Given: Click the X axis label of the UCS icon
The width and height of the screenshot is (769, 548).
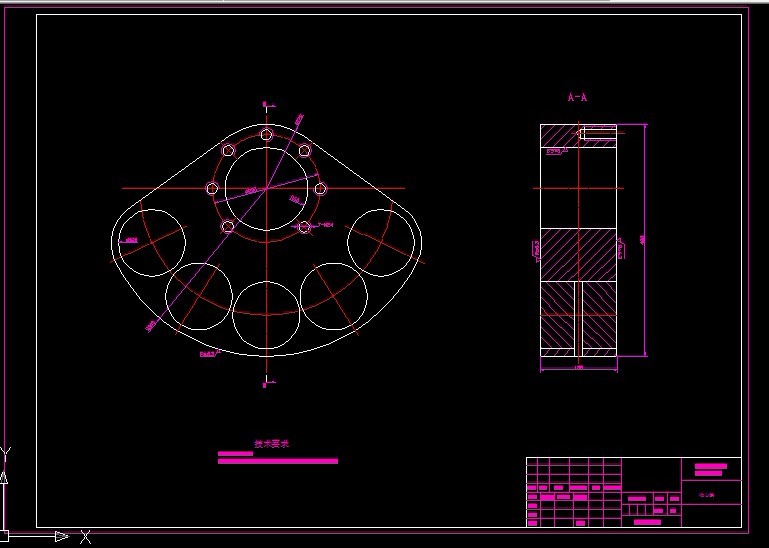Looking at the screenshot, I should (x=85, y=537).
